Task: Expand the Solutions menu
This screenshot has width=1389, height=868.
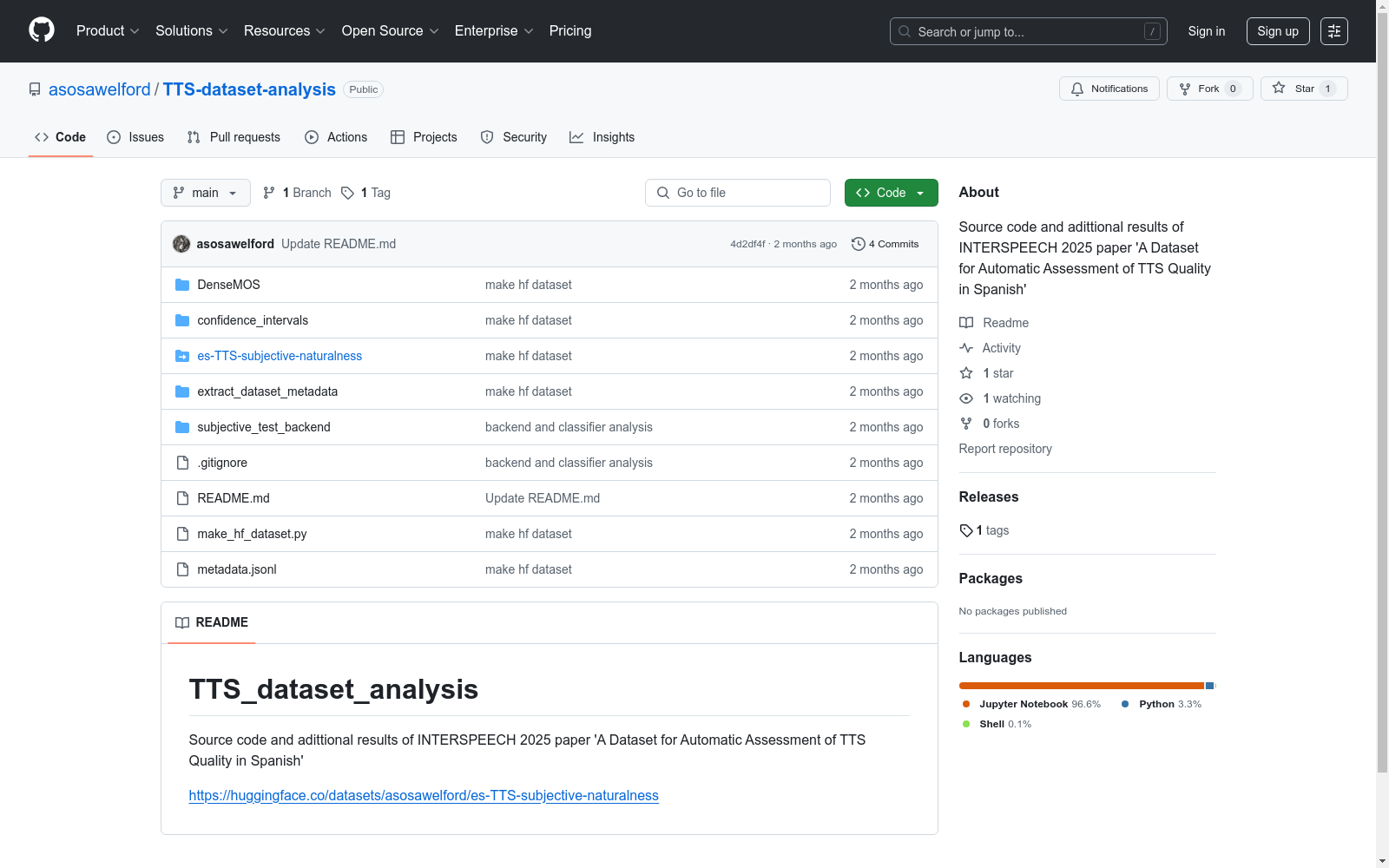Action: [192, 31]
